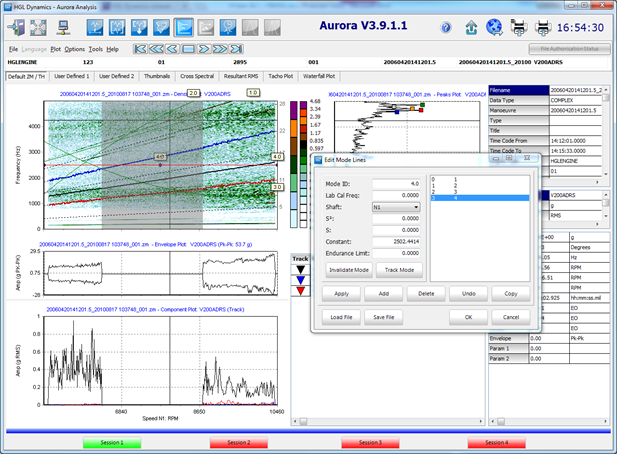
Task: Click the globe network icon
Action: click(x=495, y=28)
